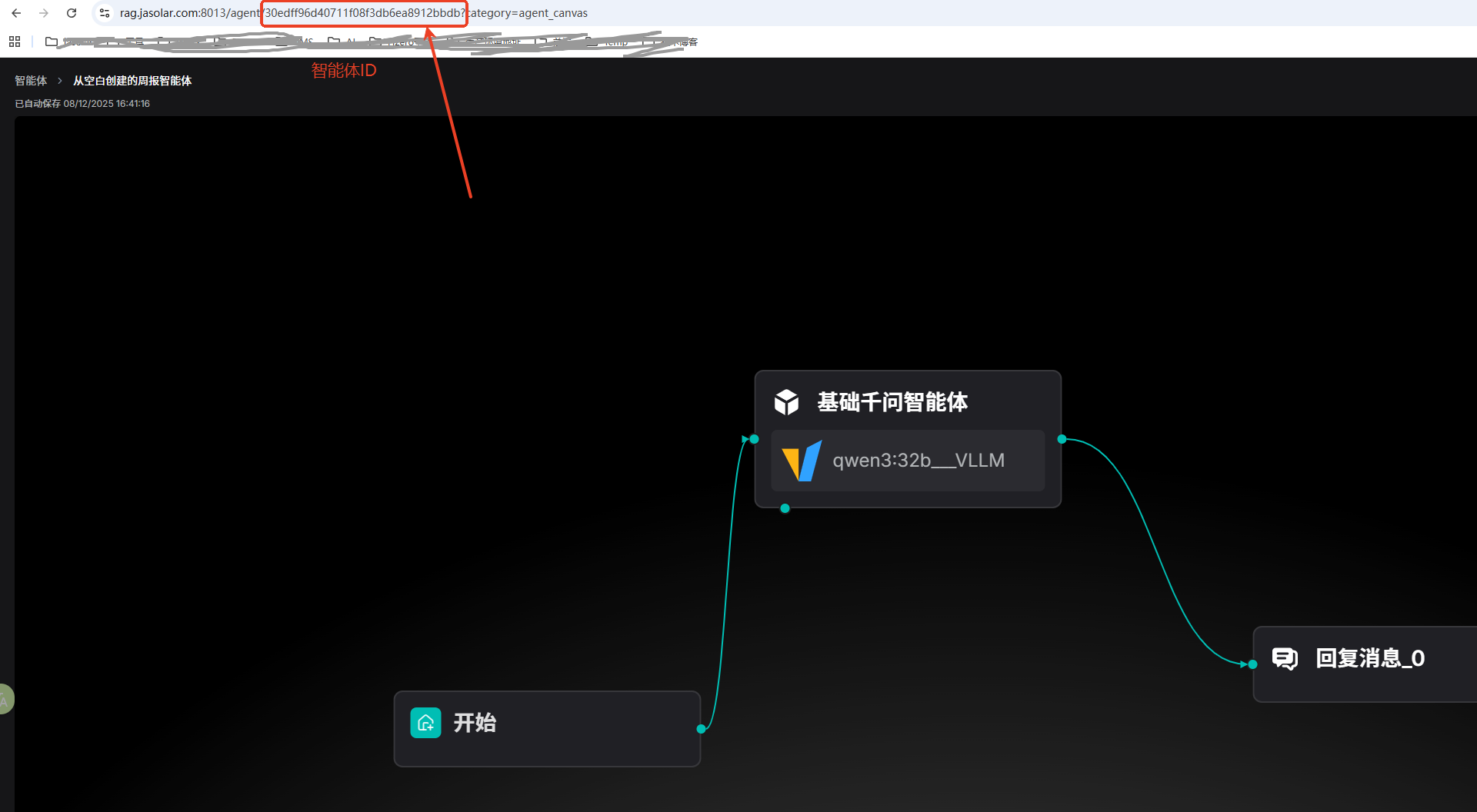Reload the page with the refresh icon

pos(72,13)
